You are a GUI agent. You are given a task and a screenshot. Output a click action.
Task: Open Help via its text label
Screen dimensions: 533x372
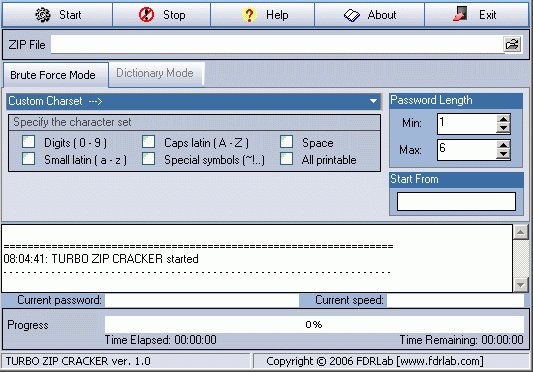(277, 15)
